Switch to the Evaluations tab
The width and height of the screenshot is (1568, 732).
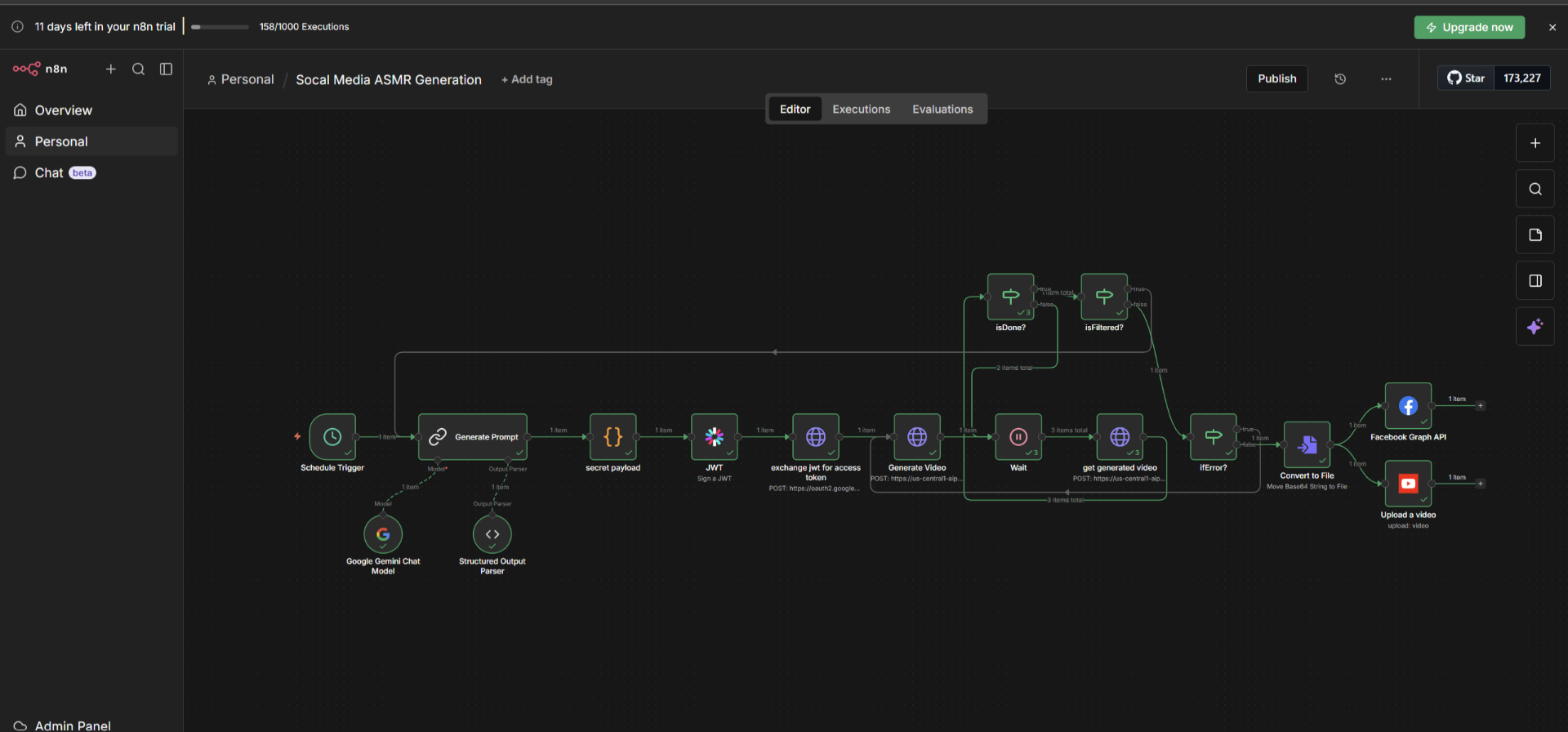point(942,109)
